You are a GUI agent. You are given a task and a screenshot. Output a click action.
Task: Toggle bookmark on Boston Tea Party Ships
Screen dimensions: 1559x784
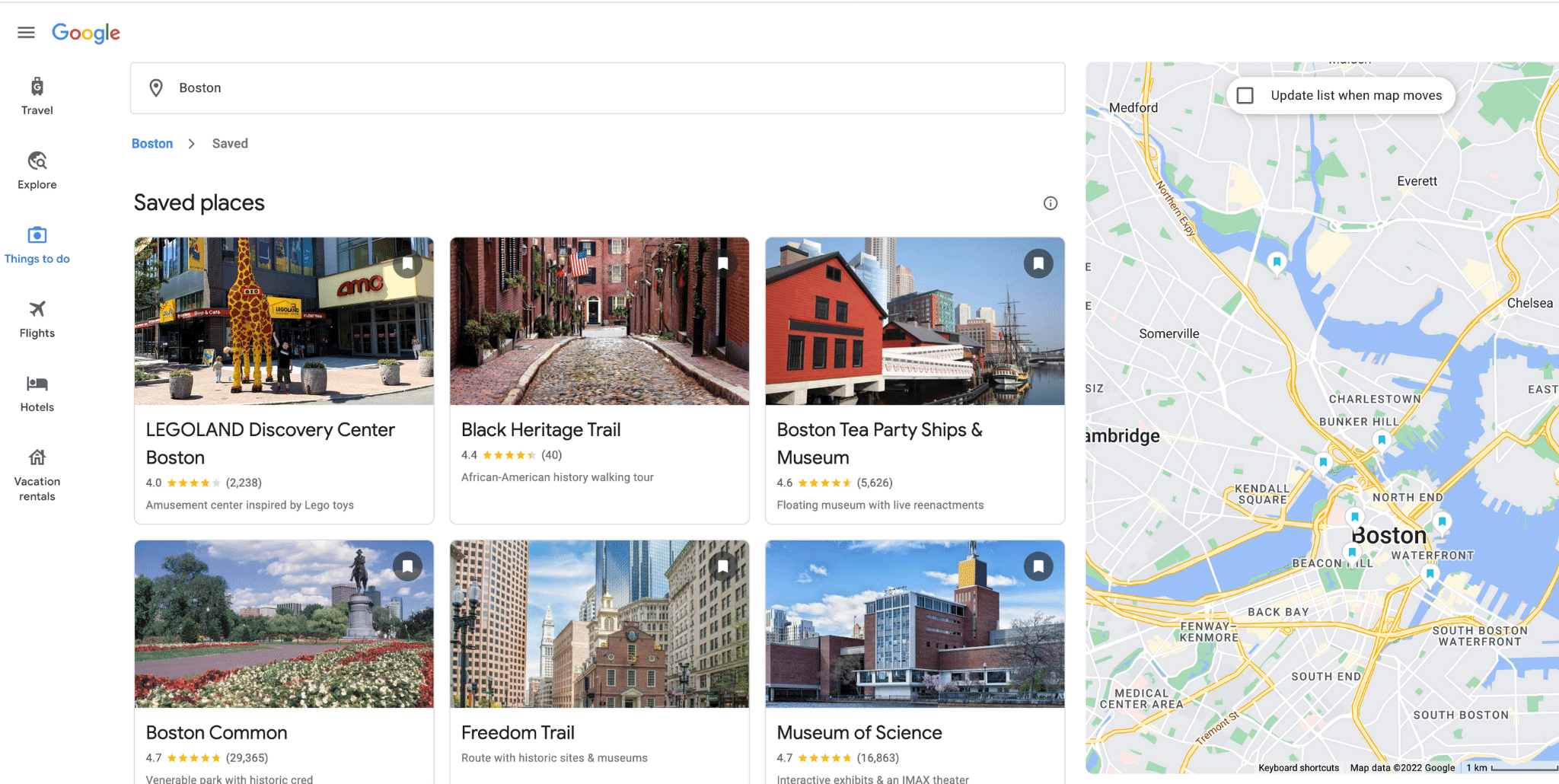click(1038, 264)
